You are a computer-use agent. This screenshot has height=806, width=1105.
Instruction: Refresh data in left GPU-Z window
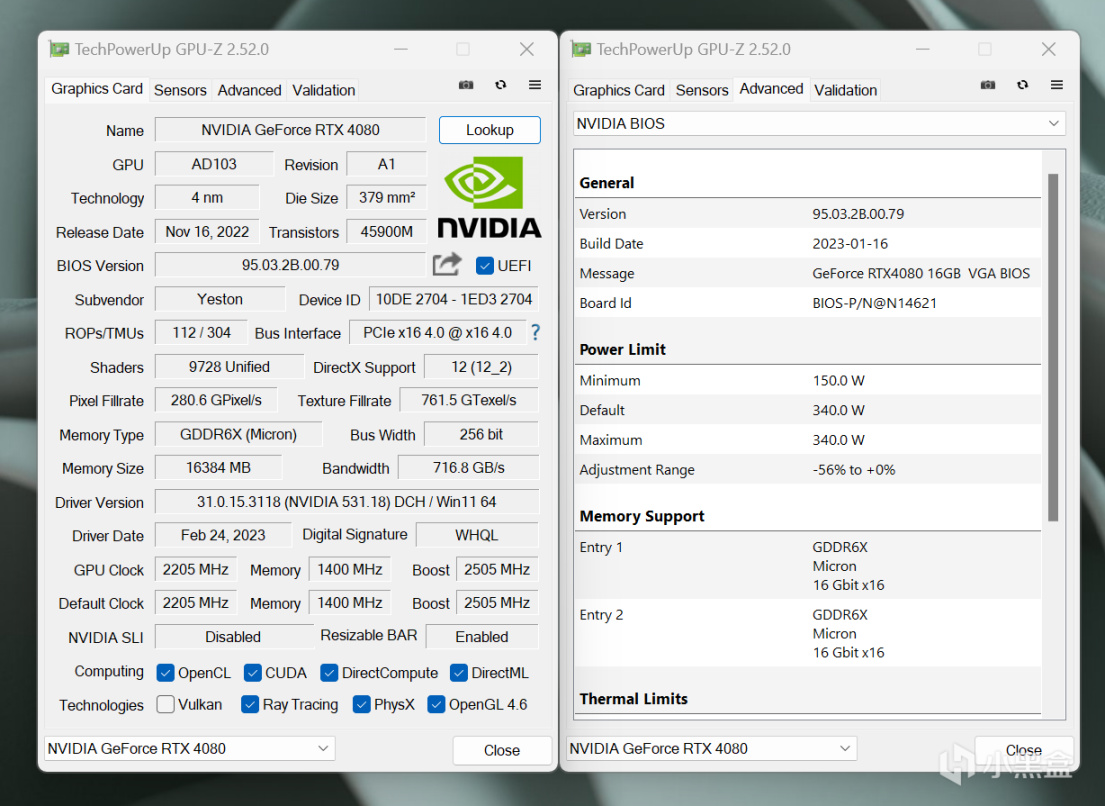click(x=500, y=85)
